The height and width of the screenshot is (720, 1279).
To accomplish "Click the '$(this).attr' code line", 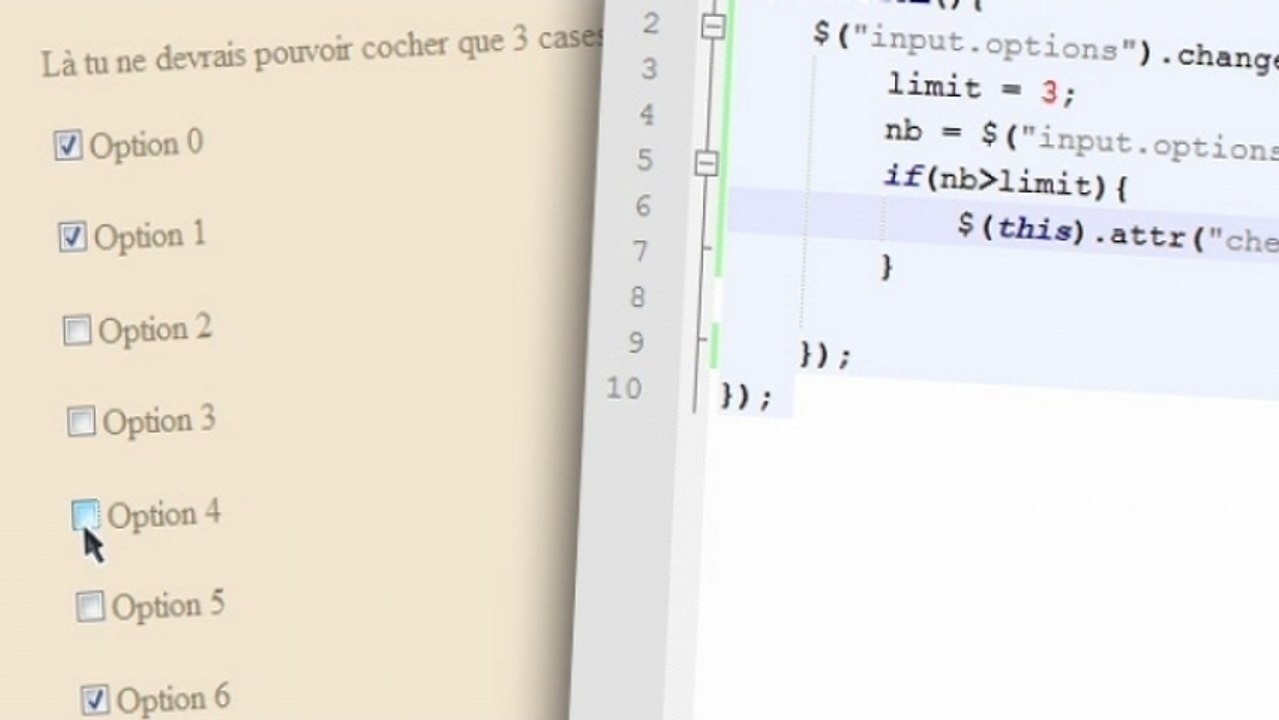I will (1117, 233).
